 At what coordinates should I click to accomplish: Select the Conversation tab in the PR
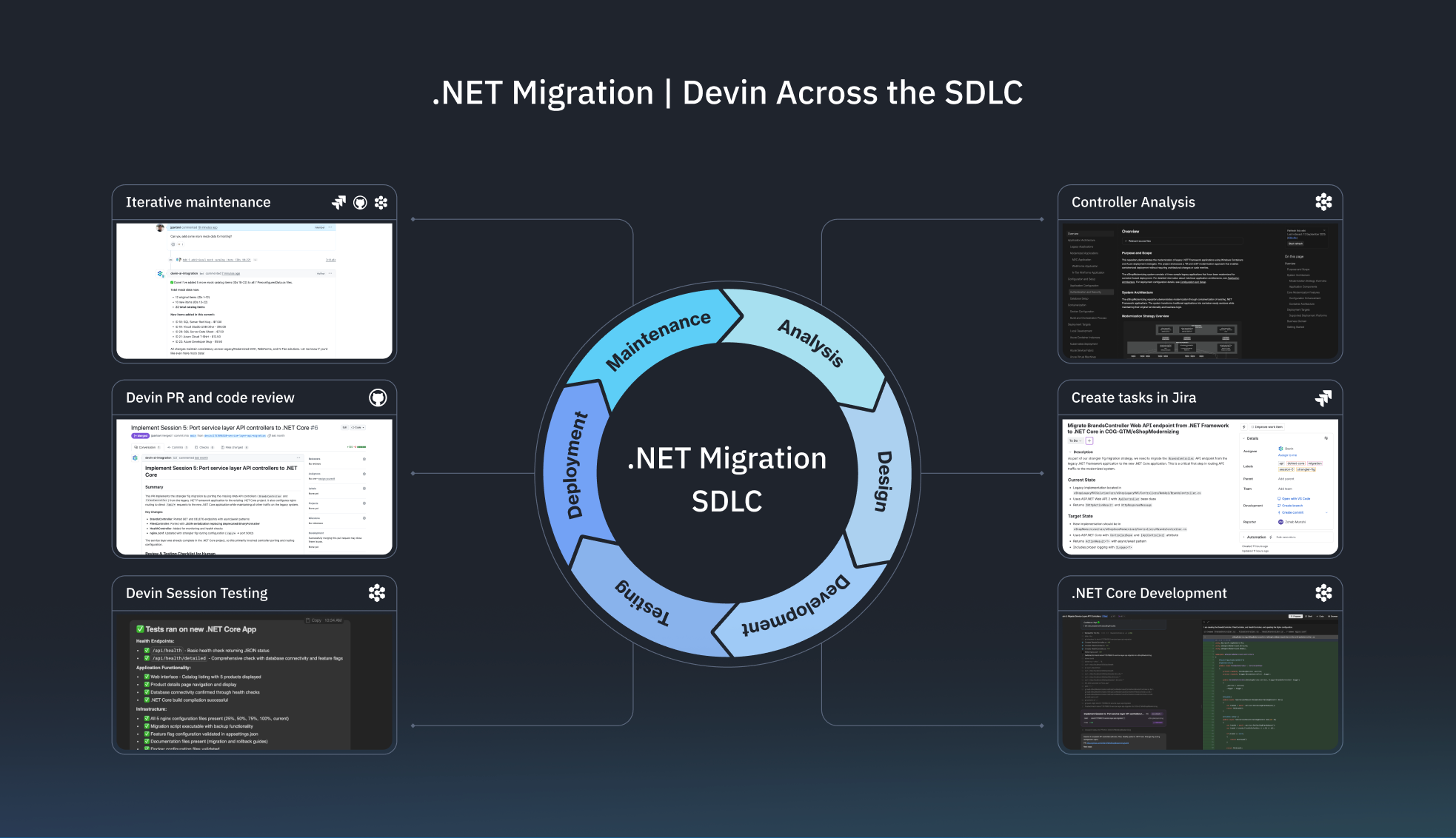coord(147,447)
